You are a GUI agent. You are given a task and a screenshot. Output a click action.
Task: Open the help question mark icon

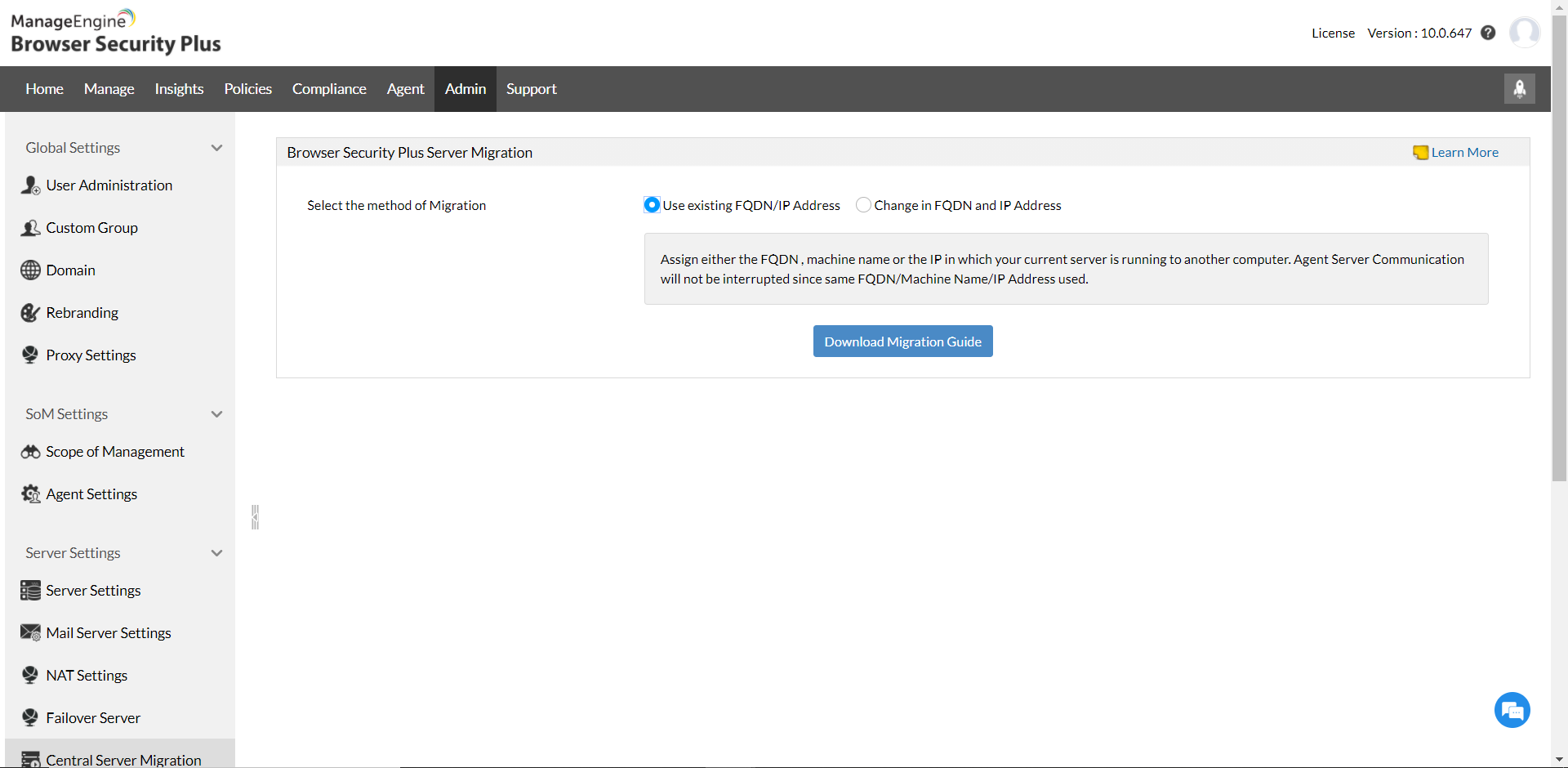coord(1488,33)
